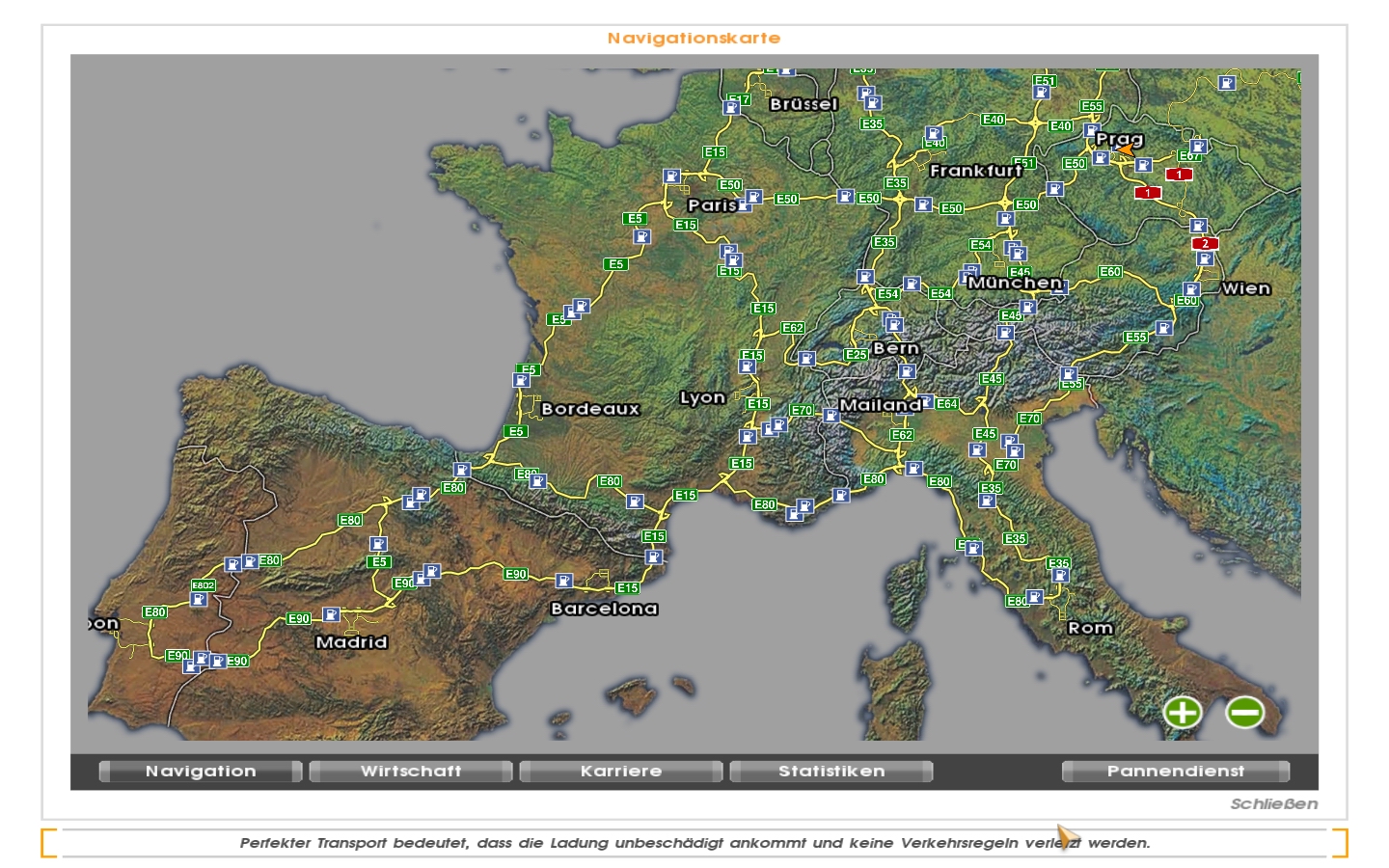Viewport: 1389px width, 868px height.
Task: Switch to the Wirtschaft tab
Action: (x=411, y=772)
